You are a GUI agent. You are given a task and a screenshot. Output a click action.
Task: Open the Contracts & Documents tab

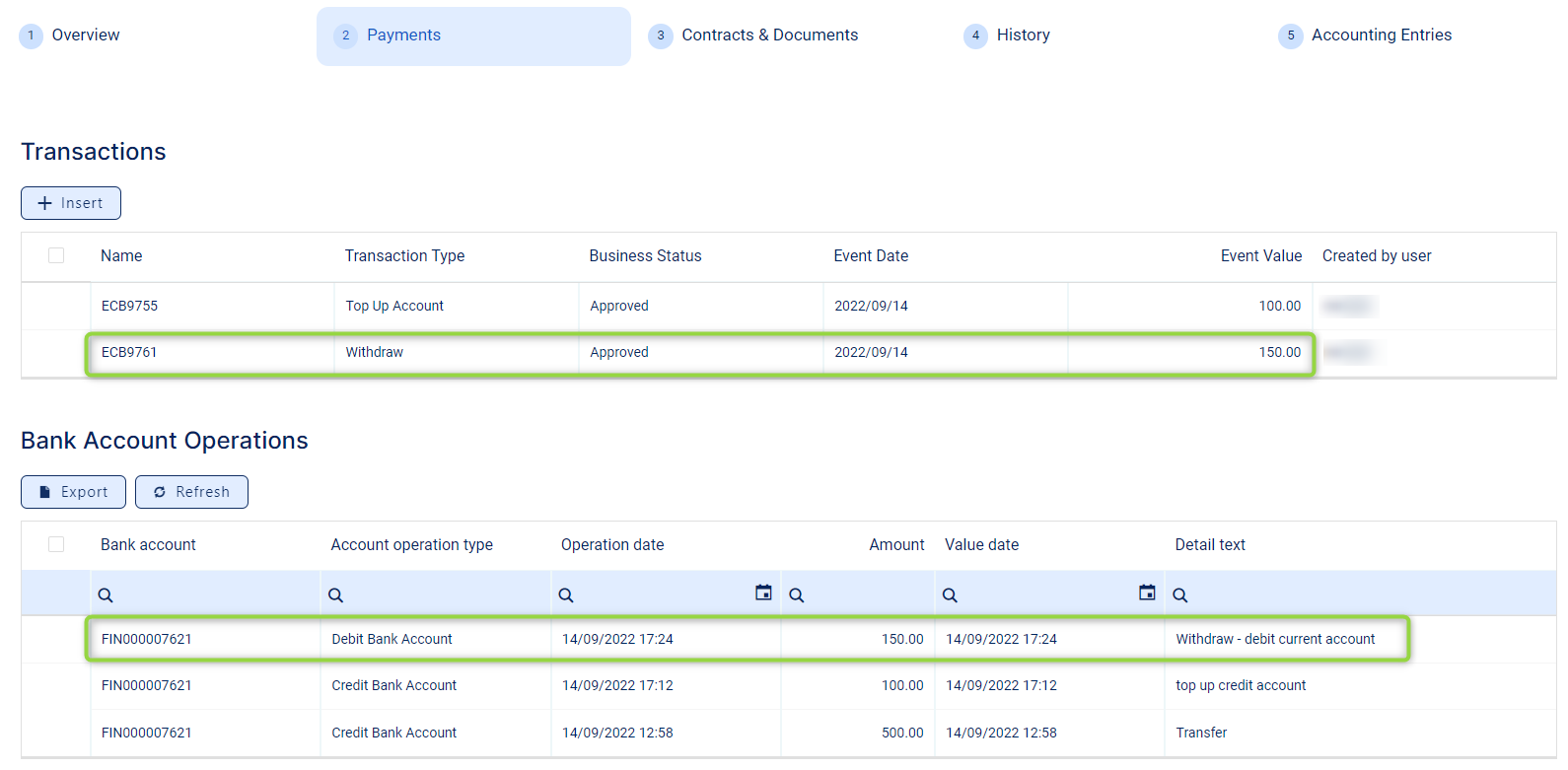point(769,35)
